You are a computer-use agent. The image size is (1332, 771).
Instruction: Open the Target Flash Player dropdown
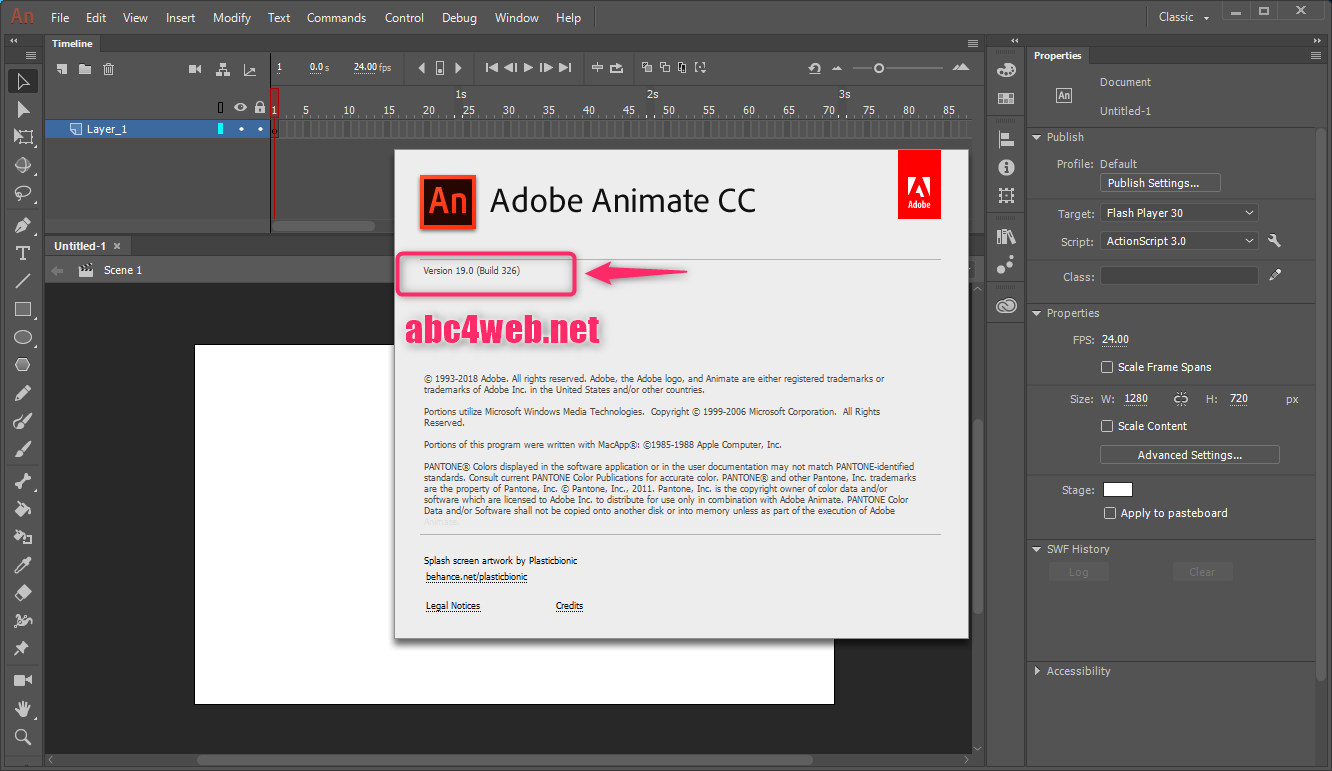[1179, 213]
